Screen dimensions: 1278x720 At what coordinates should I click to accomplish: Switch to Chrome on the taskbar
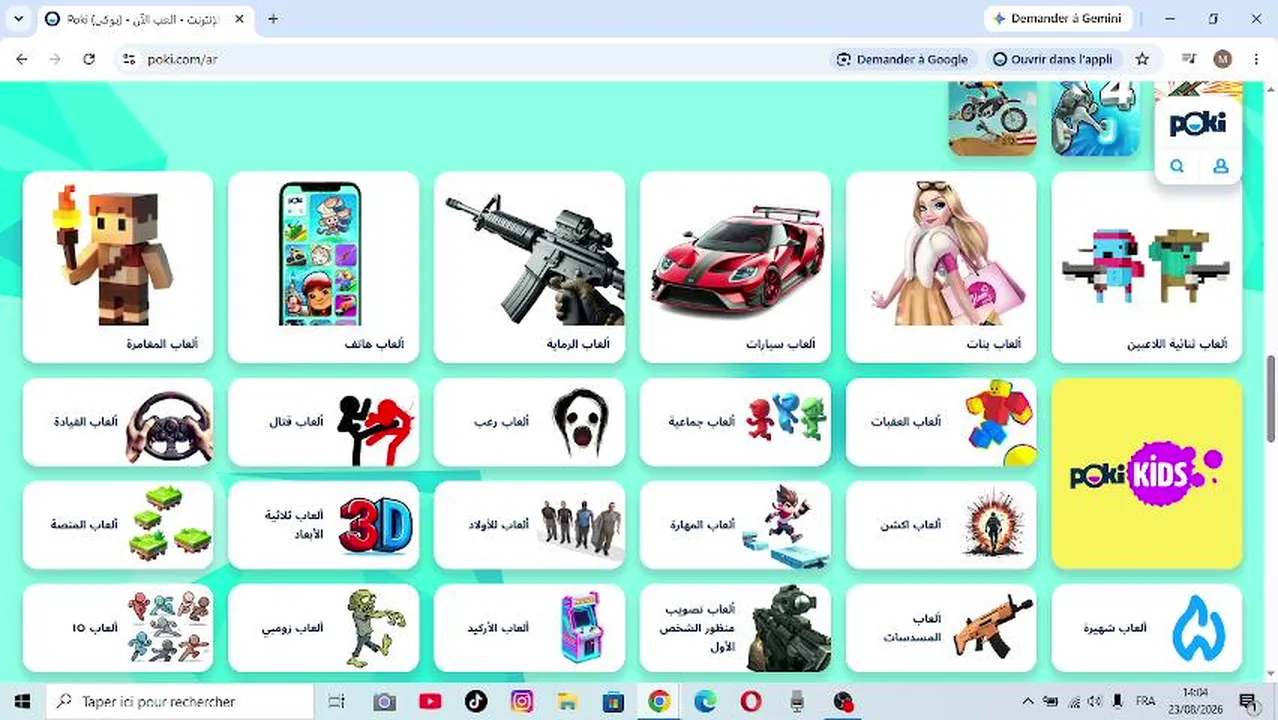[x=659, y=701]
